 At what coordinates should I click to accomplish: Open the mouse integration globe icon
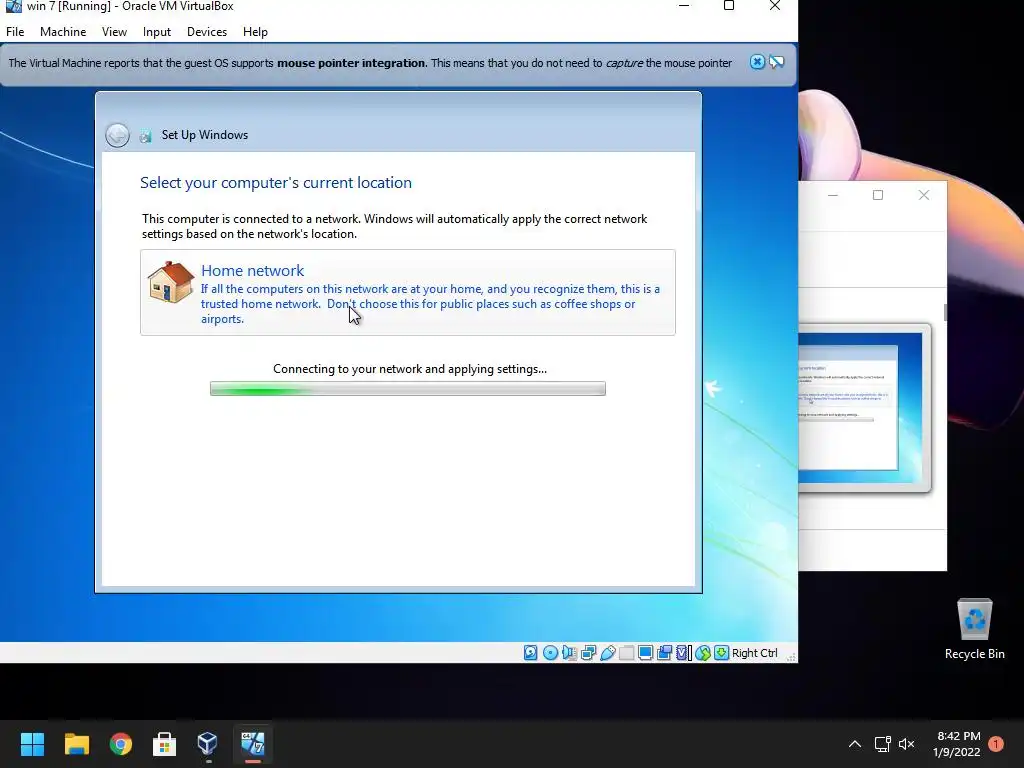(703, 652)
